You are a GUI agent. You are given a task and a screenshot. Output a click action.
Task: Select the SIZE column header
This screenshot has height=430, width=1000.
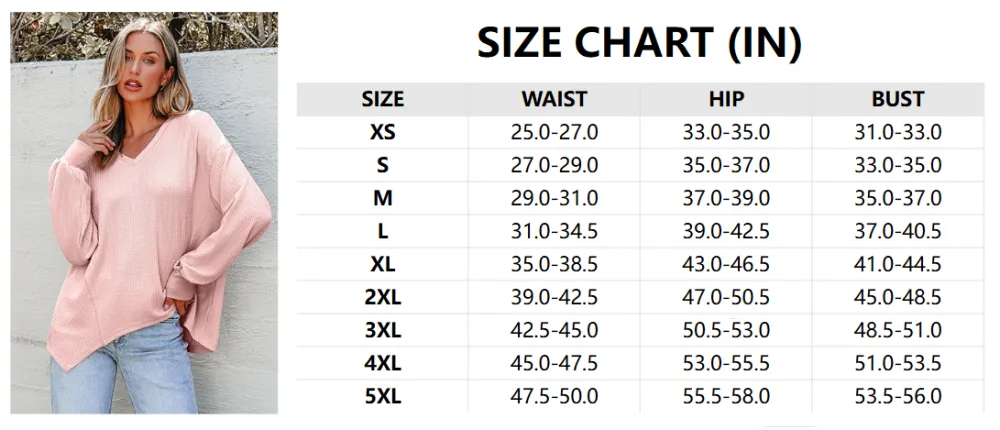click(x=383, y=99)
